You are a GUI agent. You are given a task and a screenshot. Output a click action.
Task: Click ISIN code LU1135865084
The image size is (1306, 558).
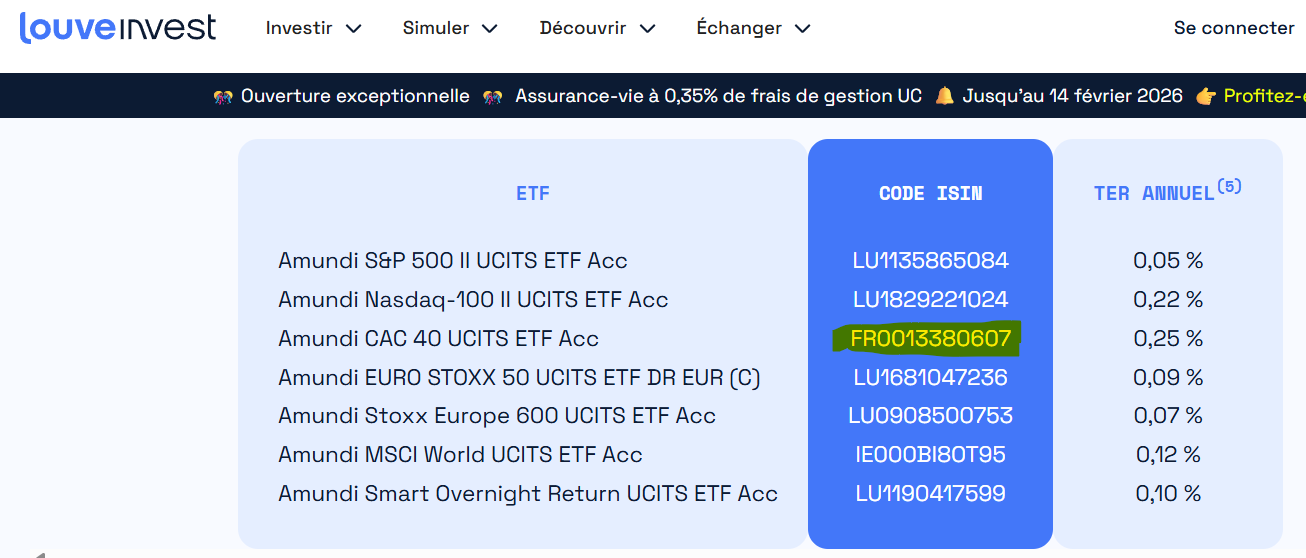930,261
